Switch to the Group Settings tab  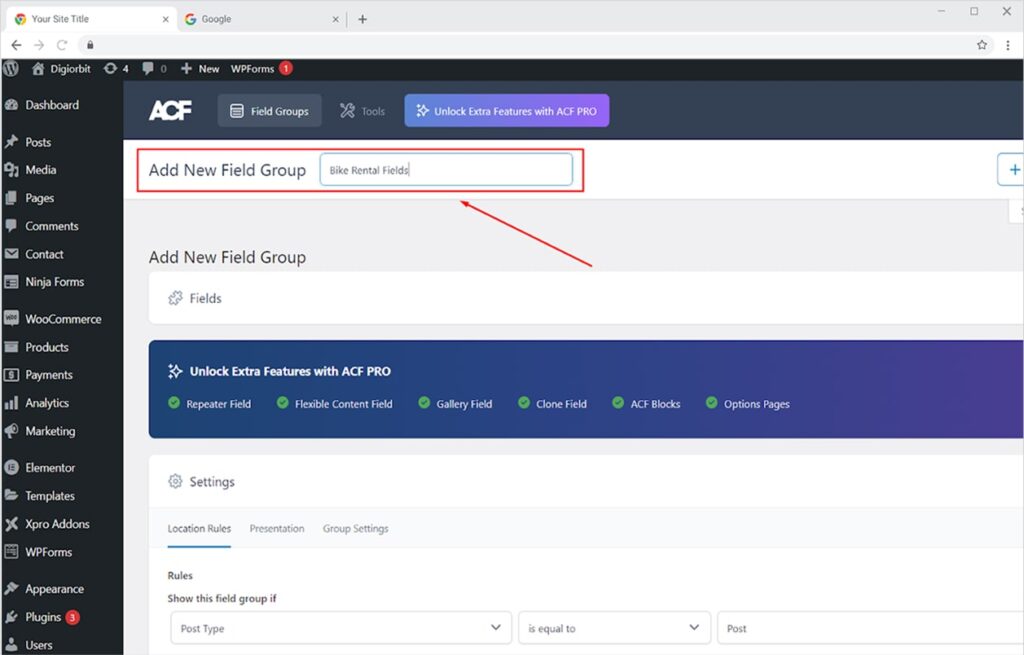coord(355,528)
